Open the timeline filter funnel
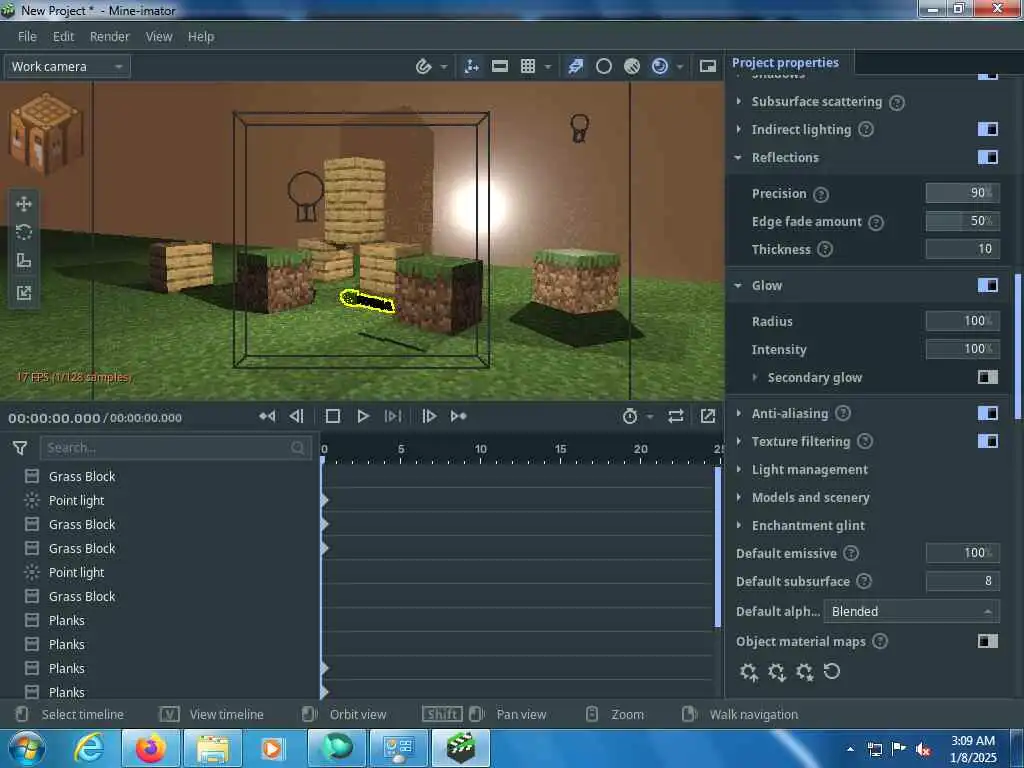This screenshot has height=768, width=1024. point(20,448)
